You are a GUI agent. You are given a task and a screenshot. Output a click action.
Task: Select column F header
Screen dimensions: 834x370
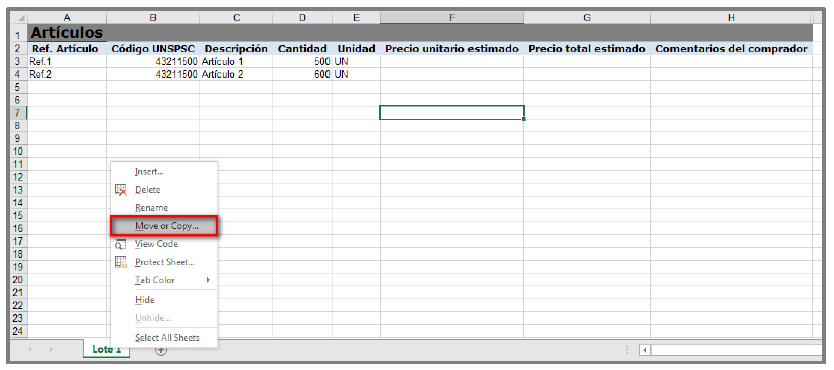pyautogui.click(x=452, y=18)
